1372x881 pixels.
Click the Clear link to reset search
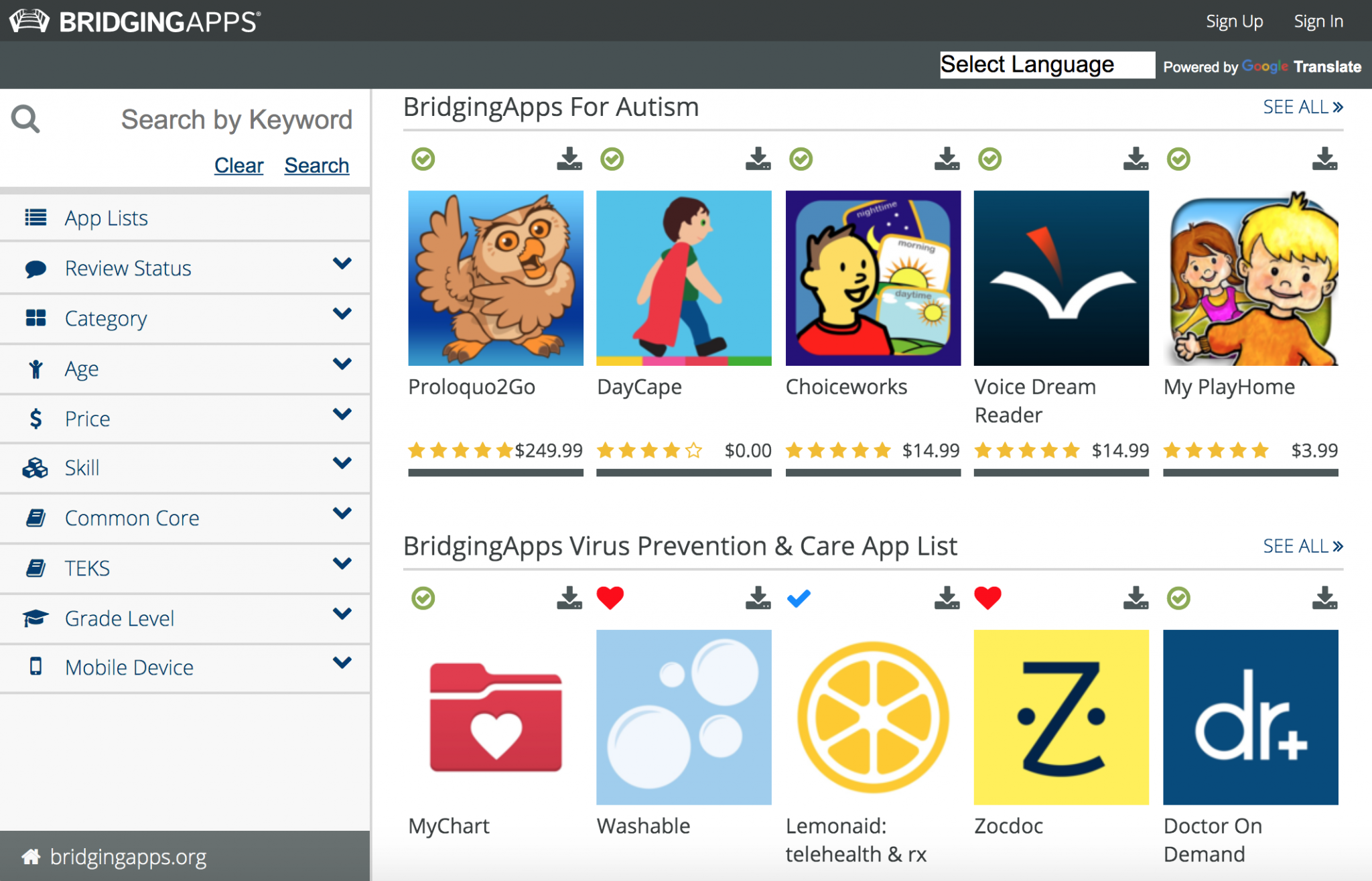click(x=238, y=165)
